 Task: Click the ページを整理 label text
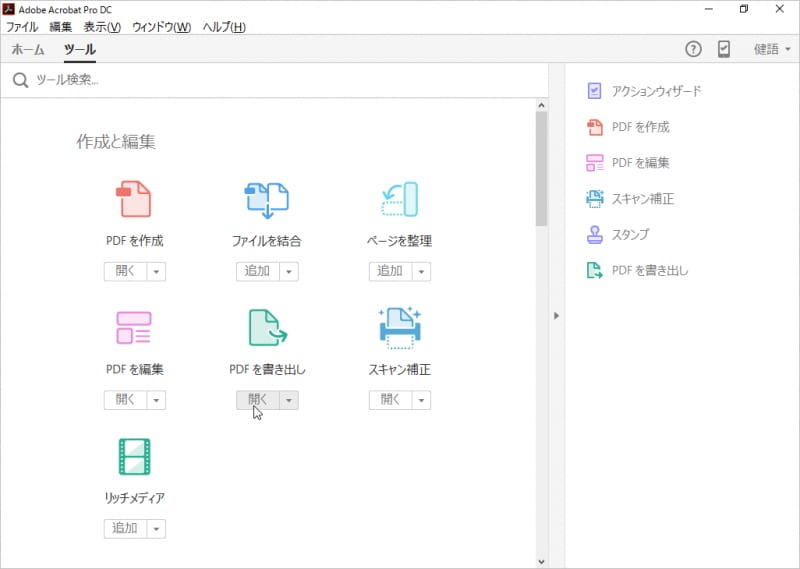coord(399,241)
